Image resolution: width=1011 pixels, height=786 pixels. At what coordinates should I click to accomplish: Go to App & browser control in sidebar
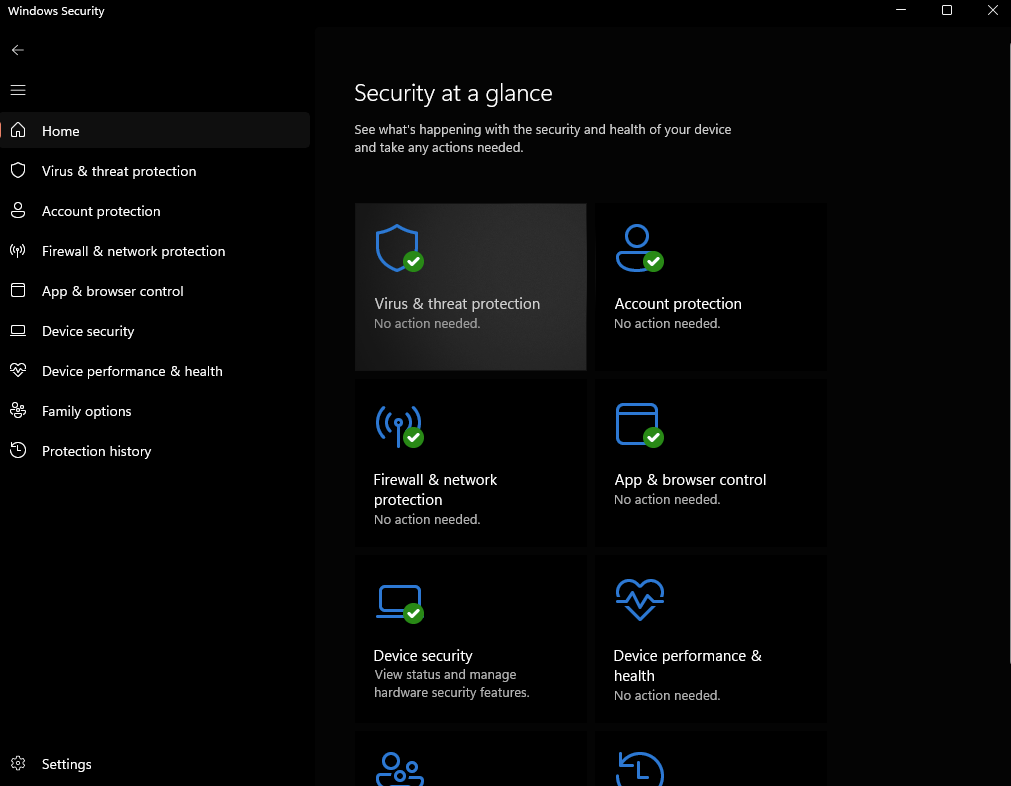click(x=112, y=291)
